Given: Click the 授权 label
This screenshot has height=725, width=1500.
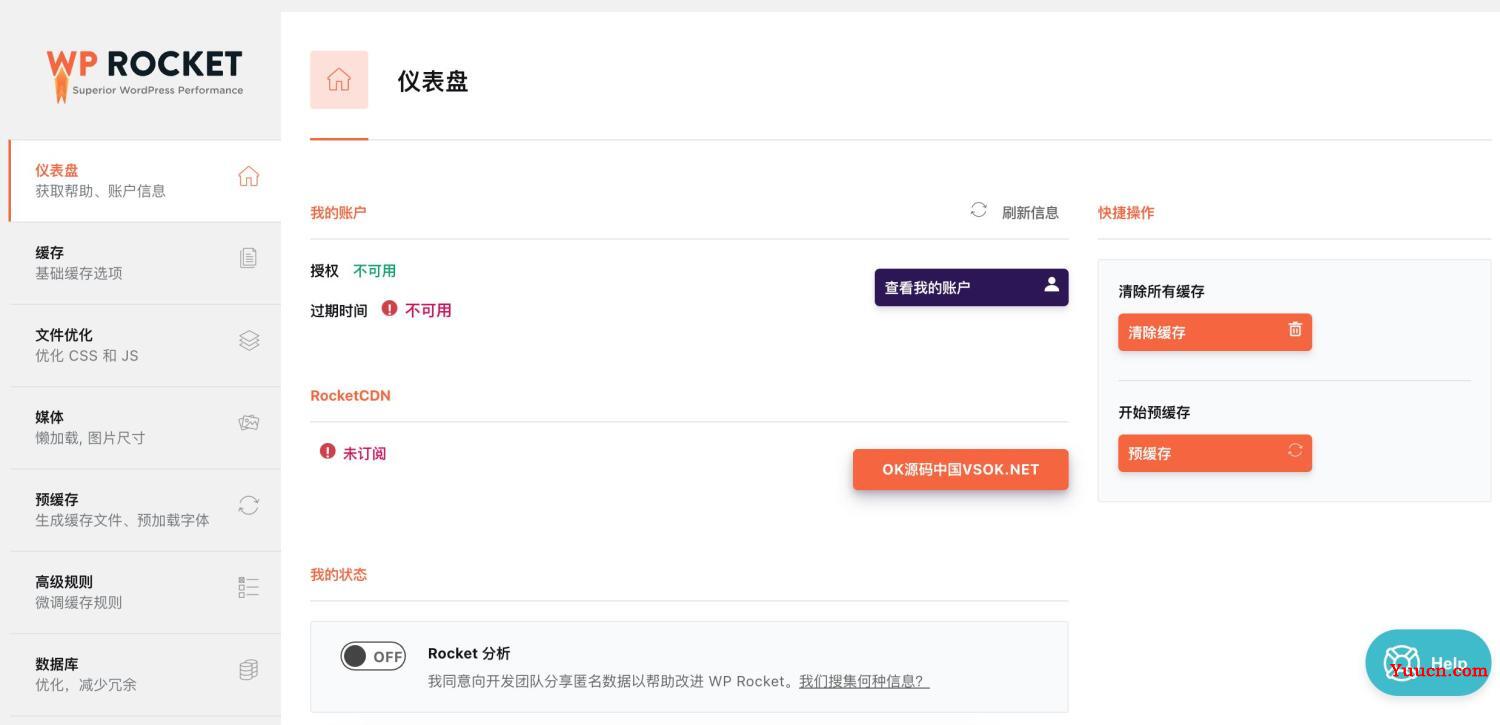Looking at the screenshot, I should click(324, 270).
